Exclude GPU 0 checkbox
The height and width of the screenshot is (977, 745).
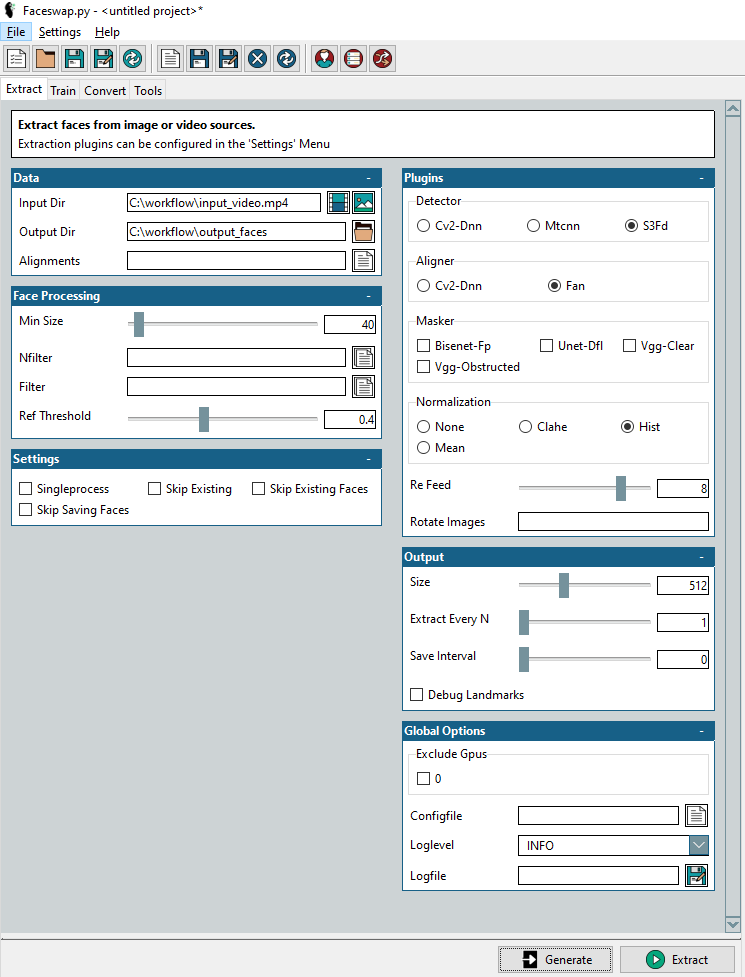click(x=424, y=778)
